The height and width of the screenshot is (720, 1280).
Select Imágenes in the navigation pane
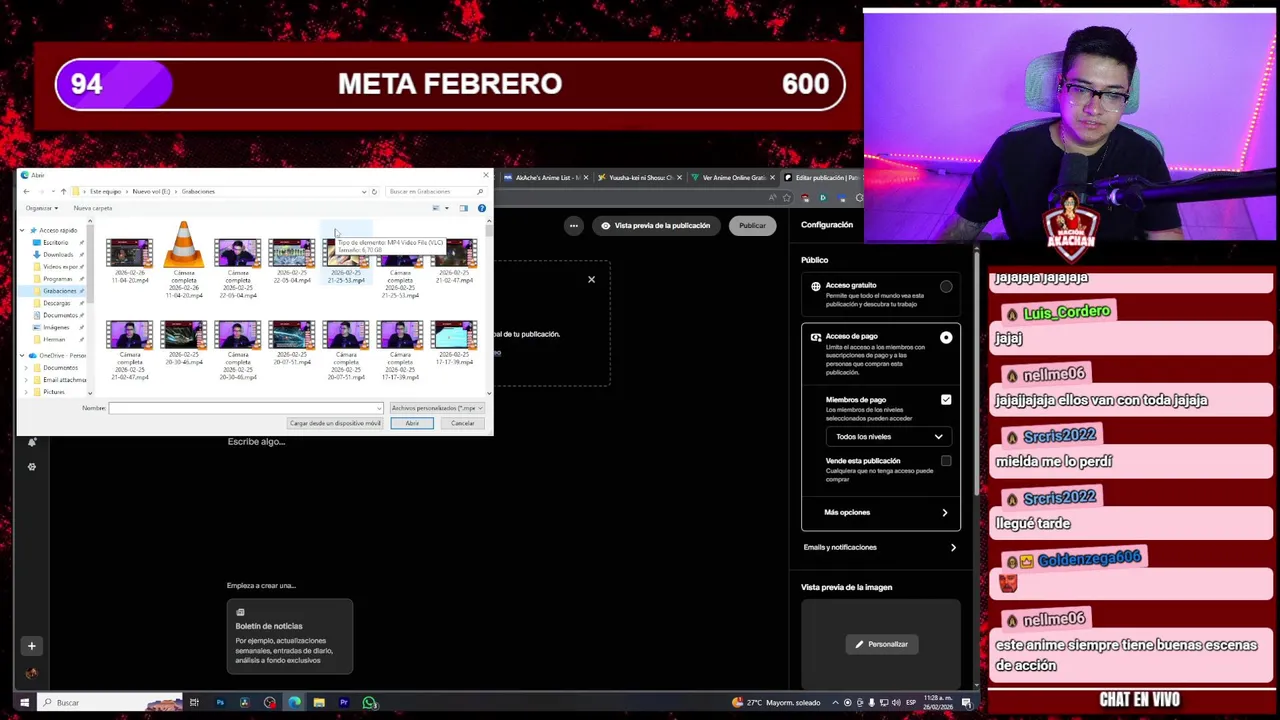click(56, 328)
